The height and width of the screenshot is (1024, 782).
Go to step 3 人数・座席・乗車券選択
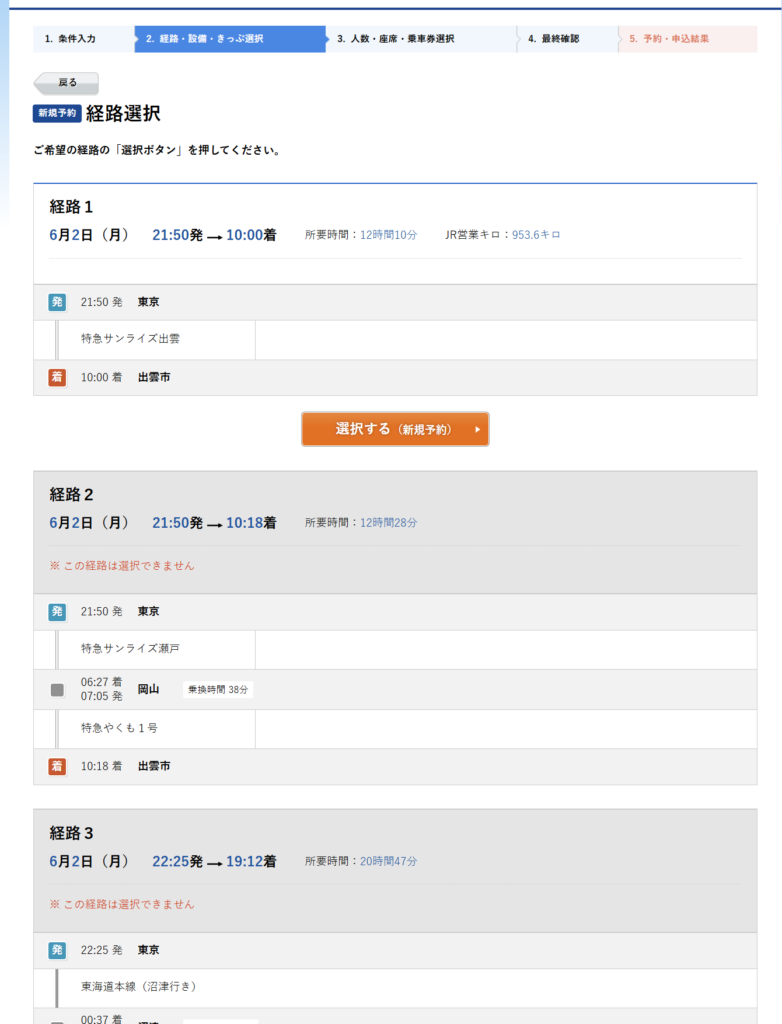tap(421, 39)
